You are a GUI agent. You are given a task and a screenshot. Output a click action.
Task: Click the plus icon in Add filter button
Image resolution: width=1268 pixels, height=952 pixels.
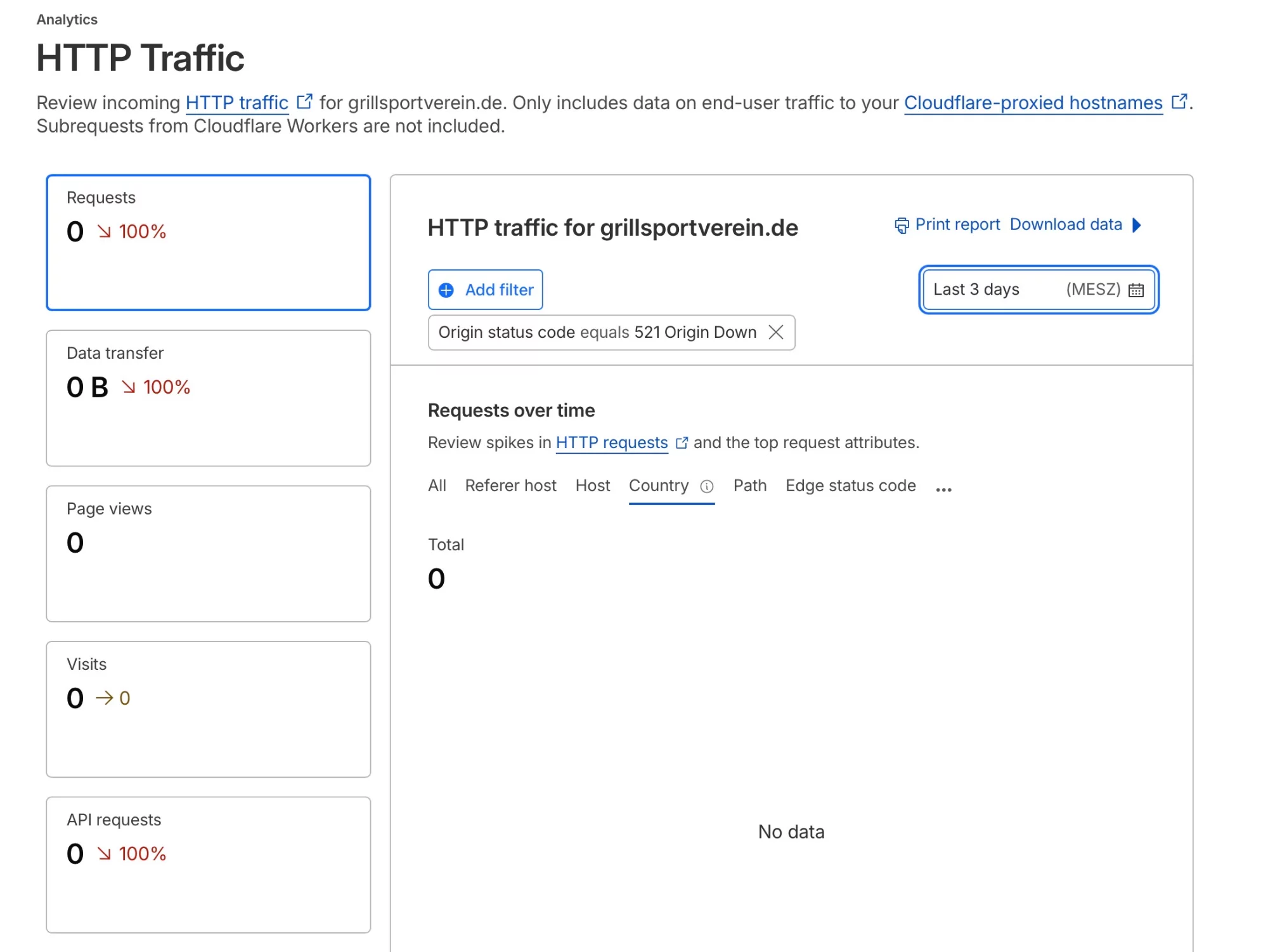[446, 290]
